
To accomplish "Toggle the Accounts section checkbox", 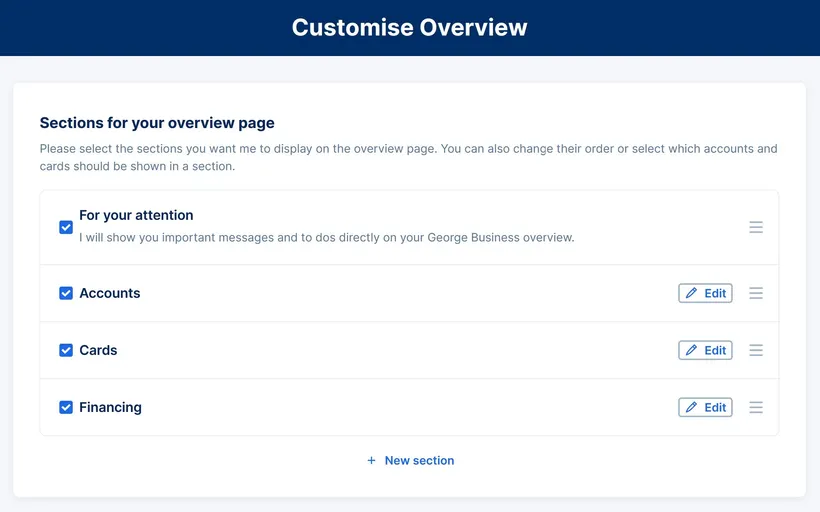I will point(66,293).
